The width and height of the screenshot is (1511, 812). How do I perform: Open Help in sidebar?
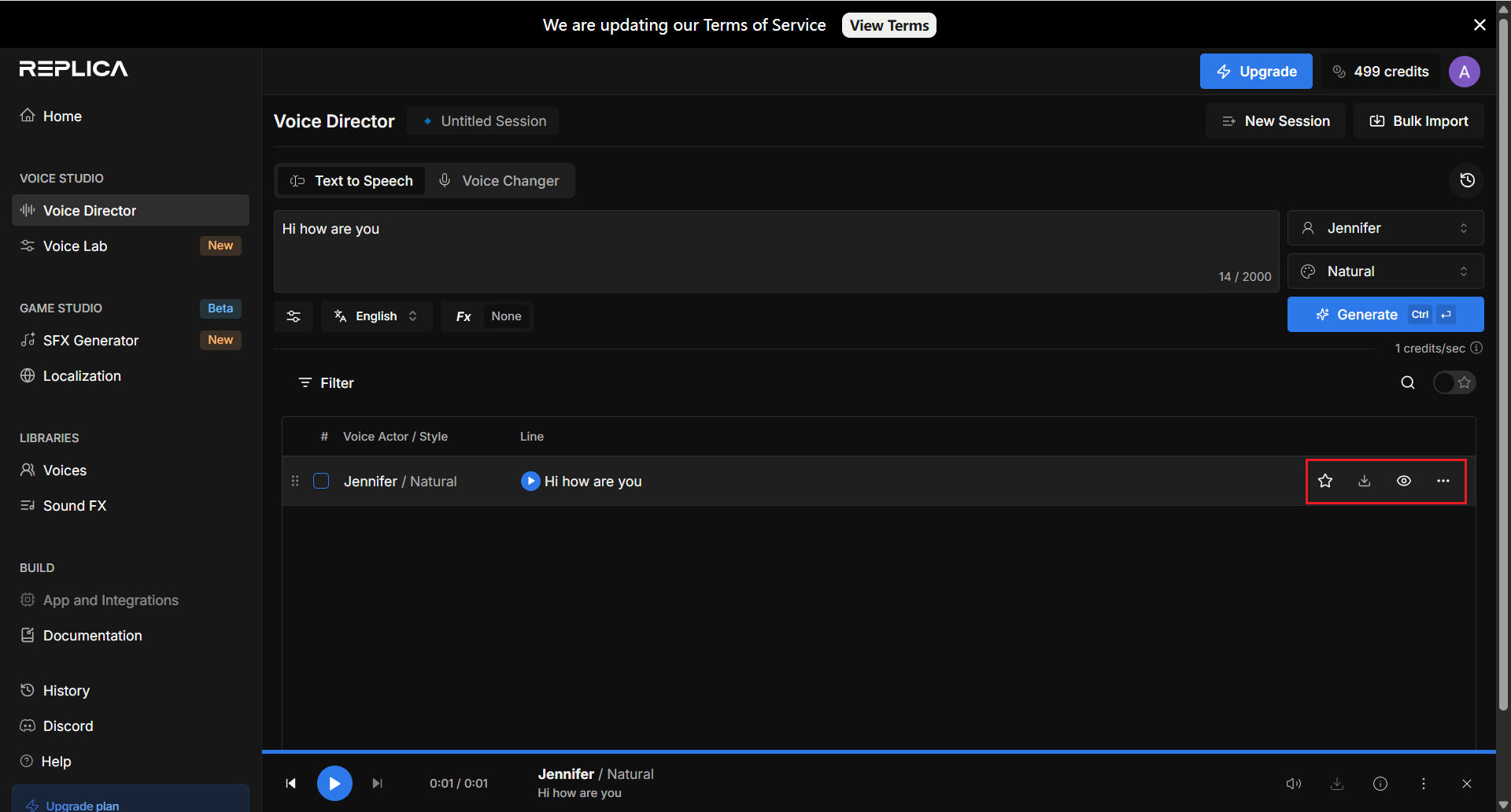click(x=131, y=761)
